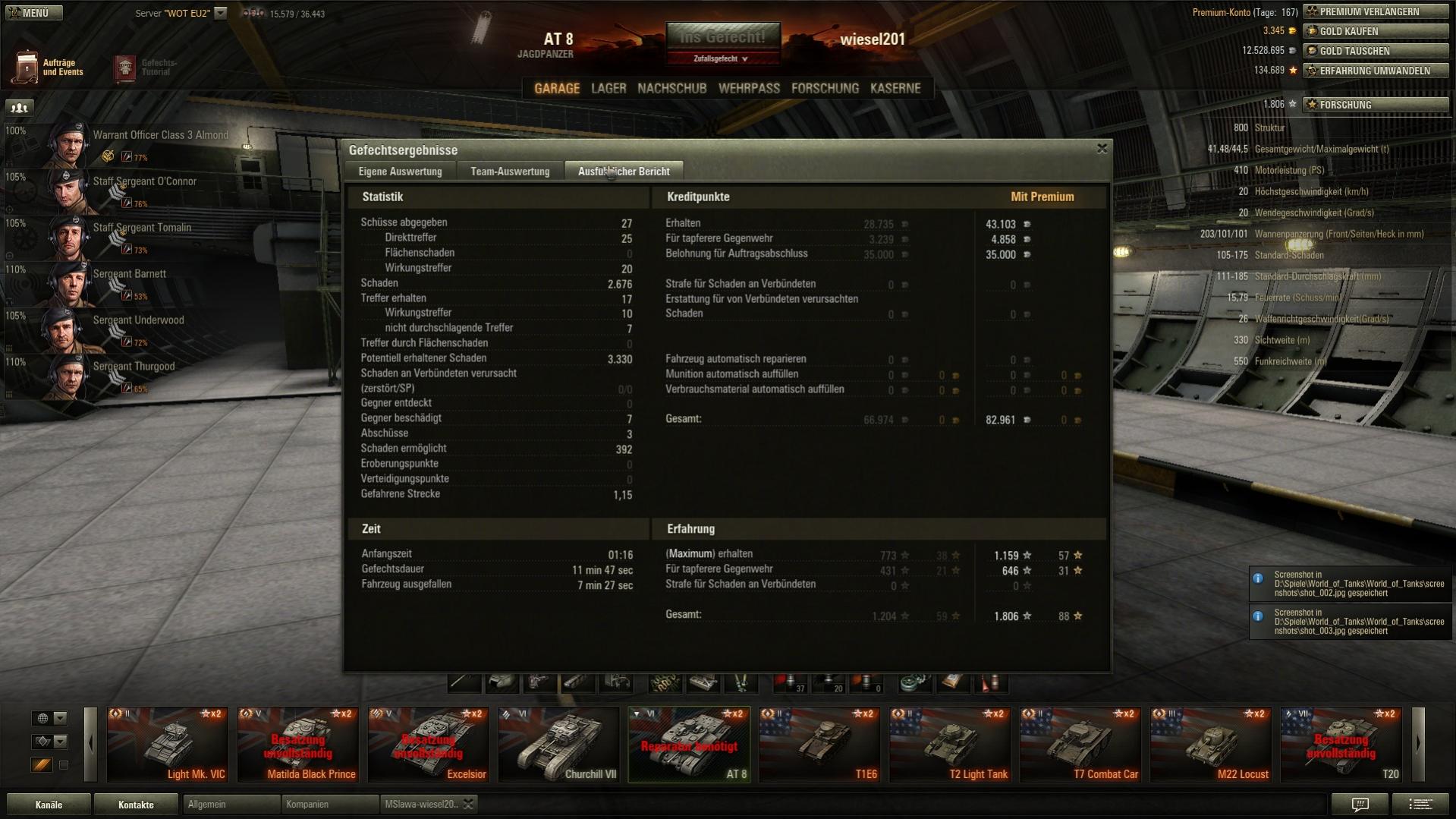Expand the Zufallsgefecht battle mode dropdown
Screen dimensions: 1456x819
pyautogui.click(x=722, y=58)
